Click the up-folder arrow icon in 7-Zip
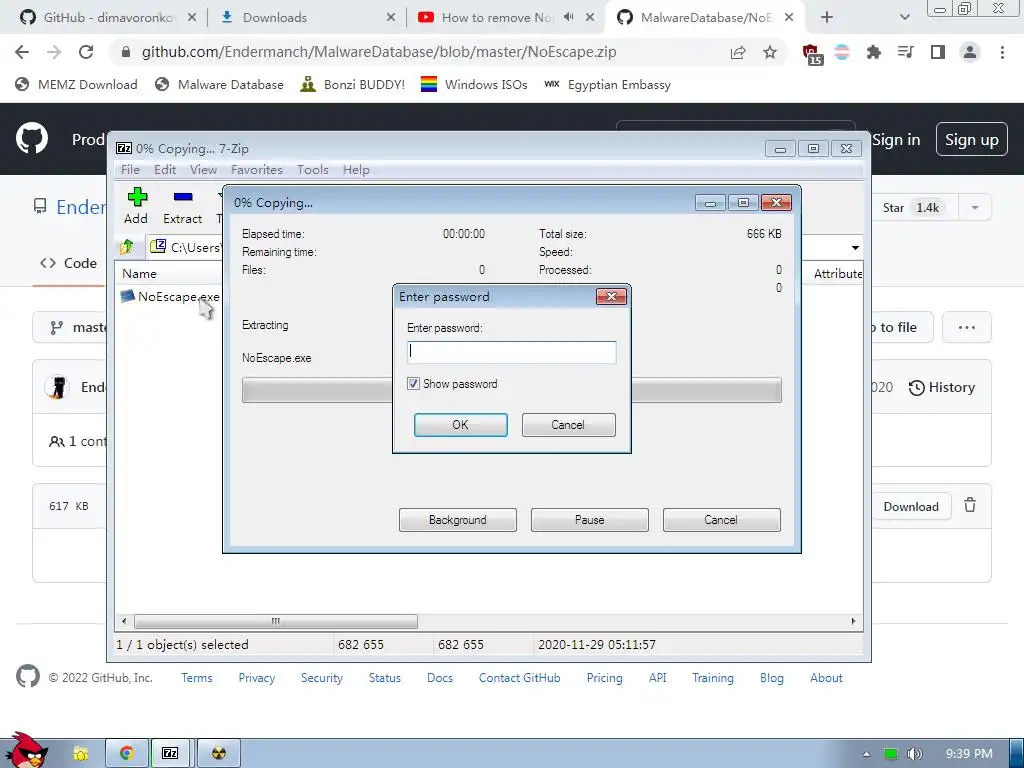Viewport: 1024px width, 768px height. tap(127, 246)
